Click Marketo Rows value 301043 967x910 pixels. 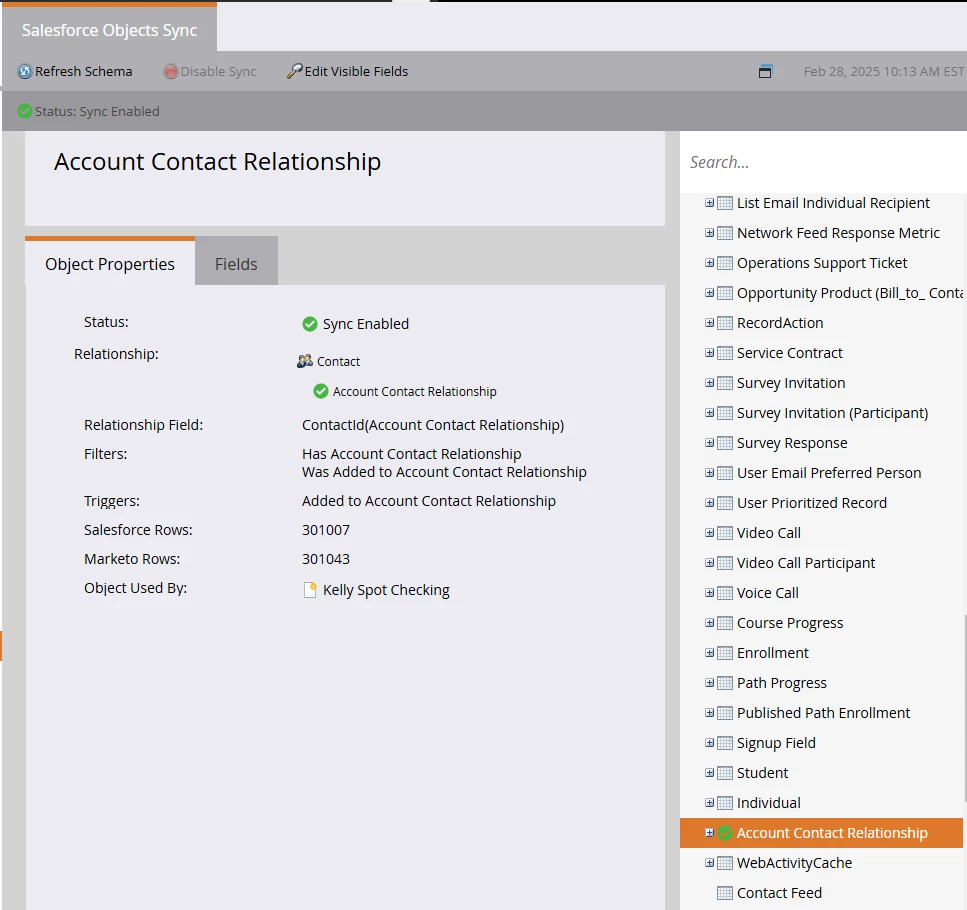click(x=326, y=559)
